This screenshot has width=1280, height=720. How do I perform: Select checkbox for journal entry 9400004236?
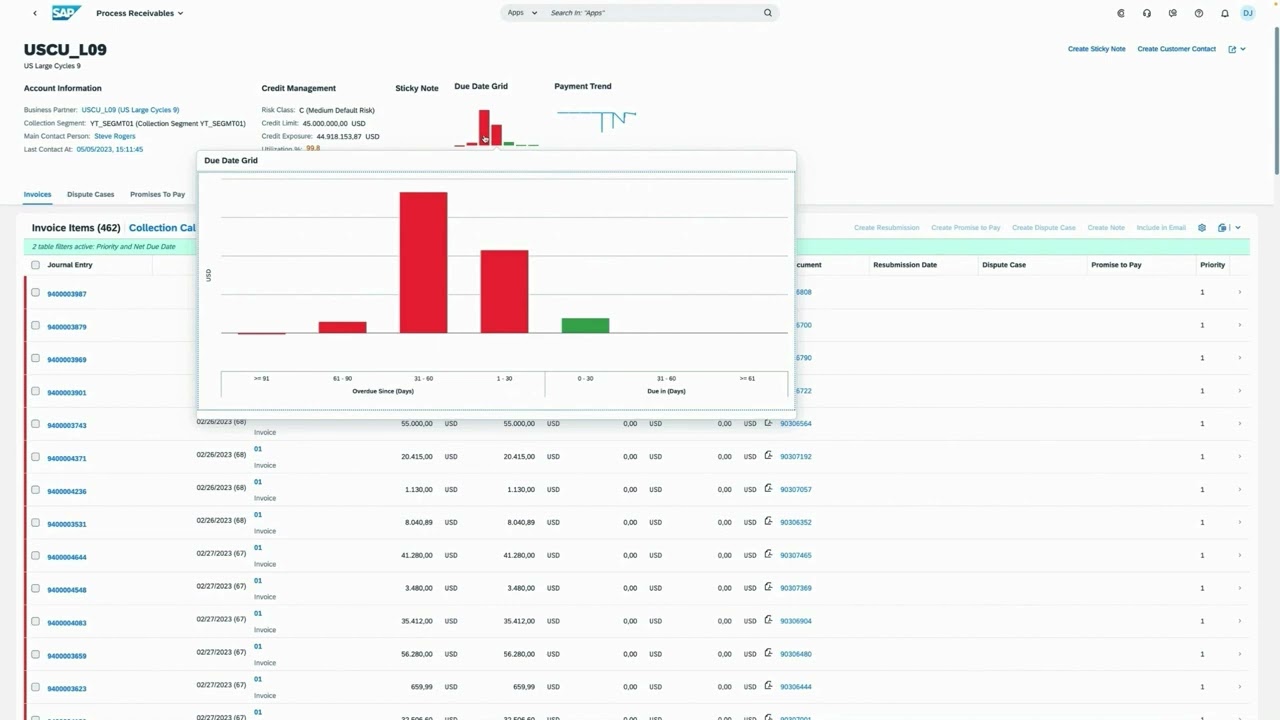pyautogui.click(x=35, y=490)
